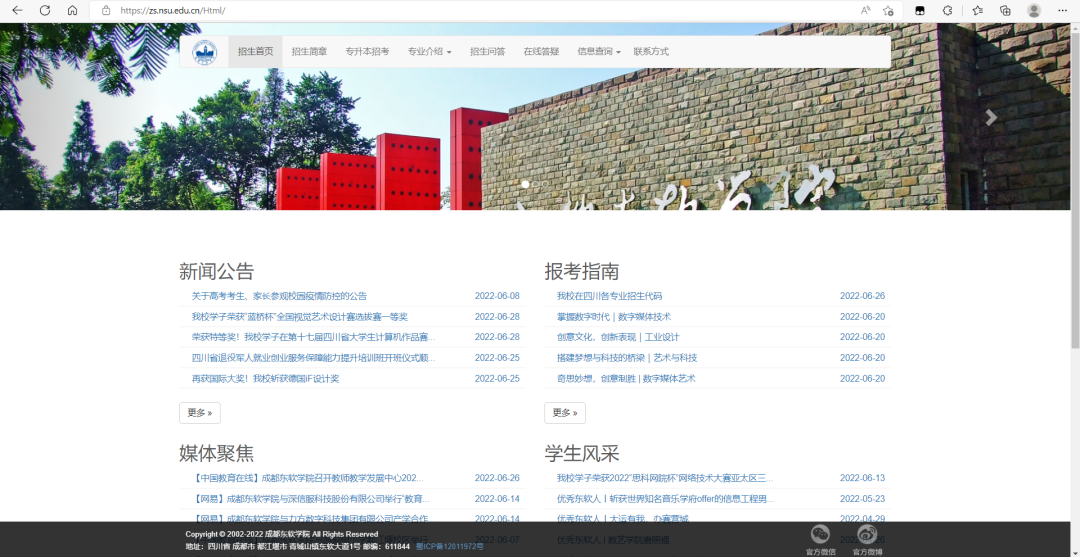This screenshot has height=557, width=1080.
Task: Open news about 高考考生家长参观校园疫情防控
Action: [x=279, y=296]
